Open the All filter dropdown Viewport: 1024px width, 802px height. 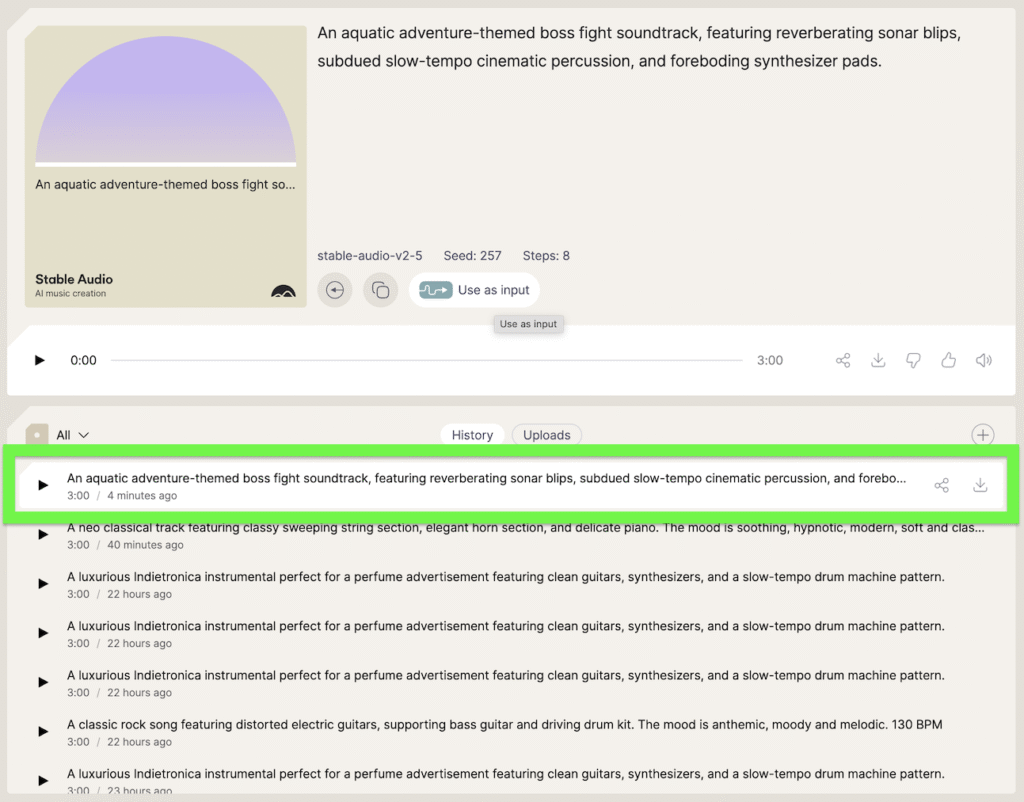(x=72, y=435)
